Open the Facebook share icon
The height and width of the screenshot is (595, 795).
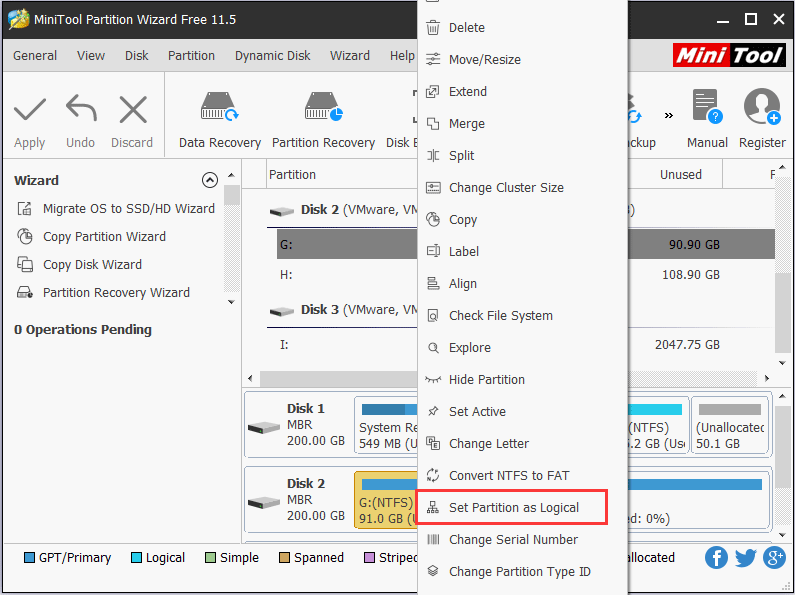pyautogui.click(x=716, y=557)
